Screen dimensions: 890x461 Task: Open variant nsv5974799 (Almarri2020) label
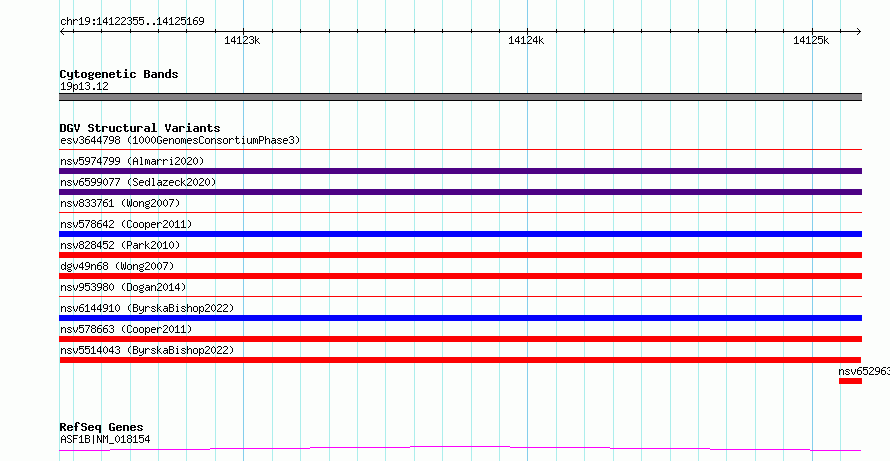pos(132,161)
